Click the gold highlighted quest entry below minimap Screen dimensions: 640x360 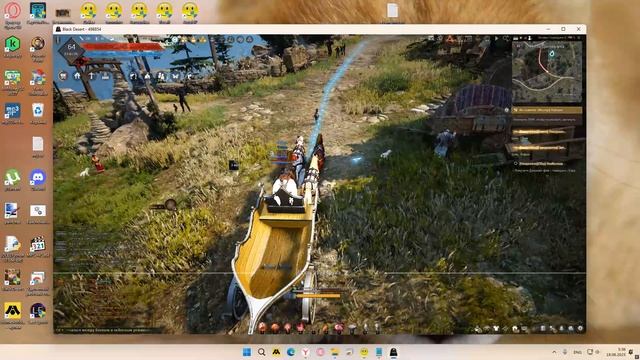pyautogui.click(x=548, y=110)
